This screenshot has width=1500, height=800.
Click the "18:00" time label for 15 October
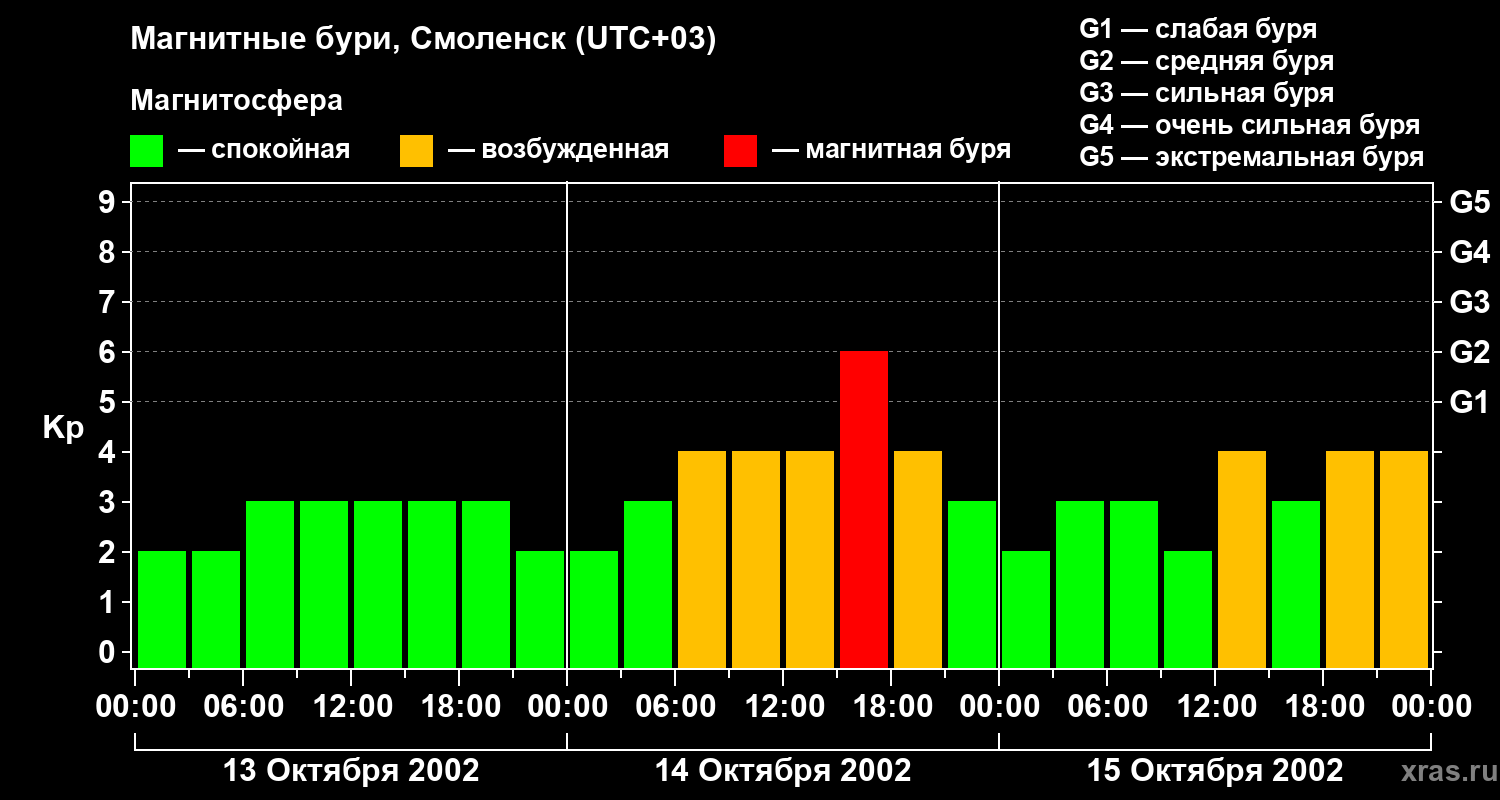[1323, 707]
